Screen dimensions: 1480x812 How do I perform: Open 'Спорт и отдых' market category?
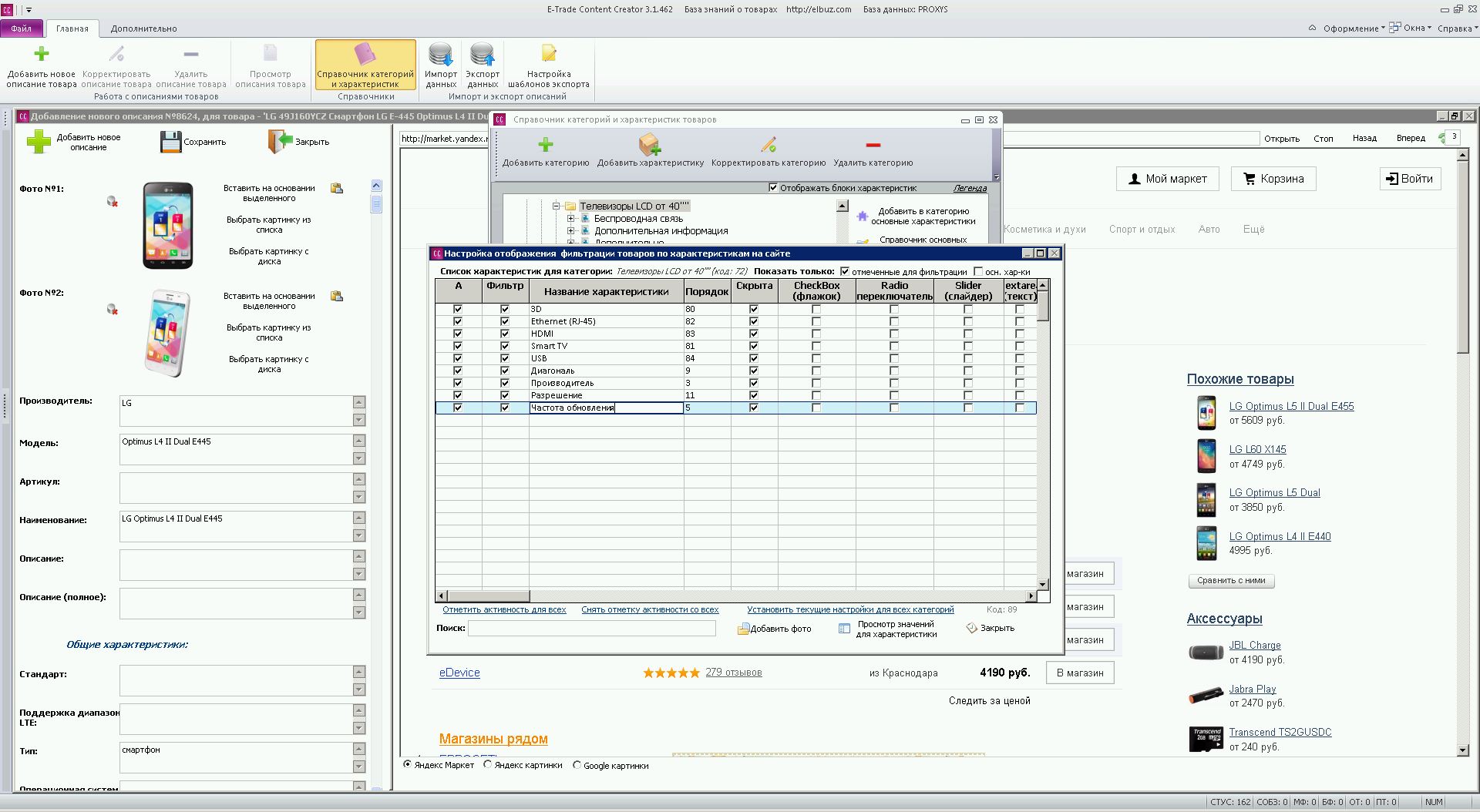pos(1142,229)
